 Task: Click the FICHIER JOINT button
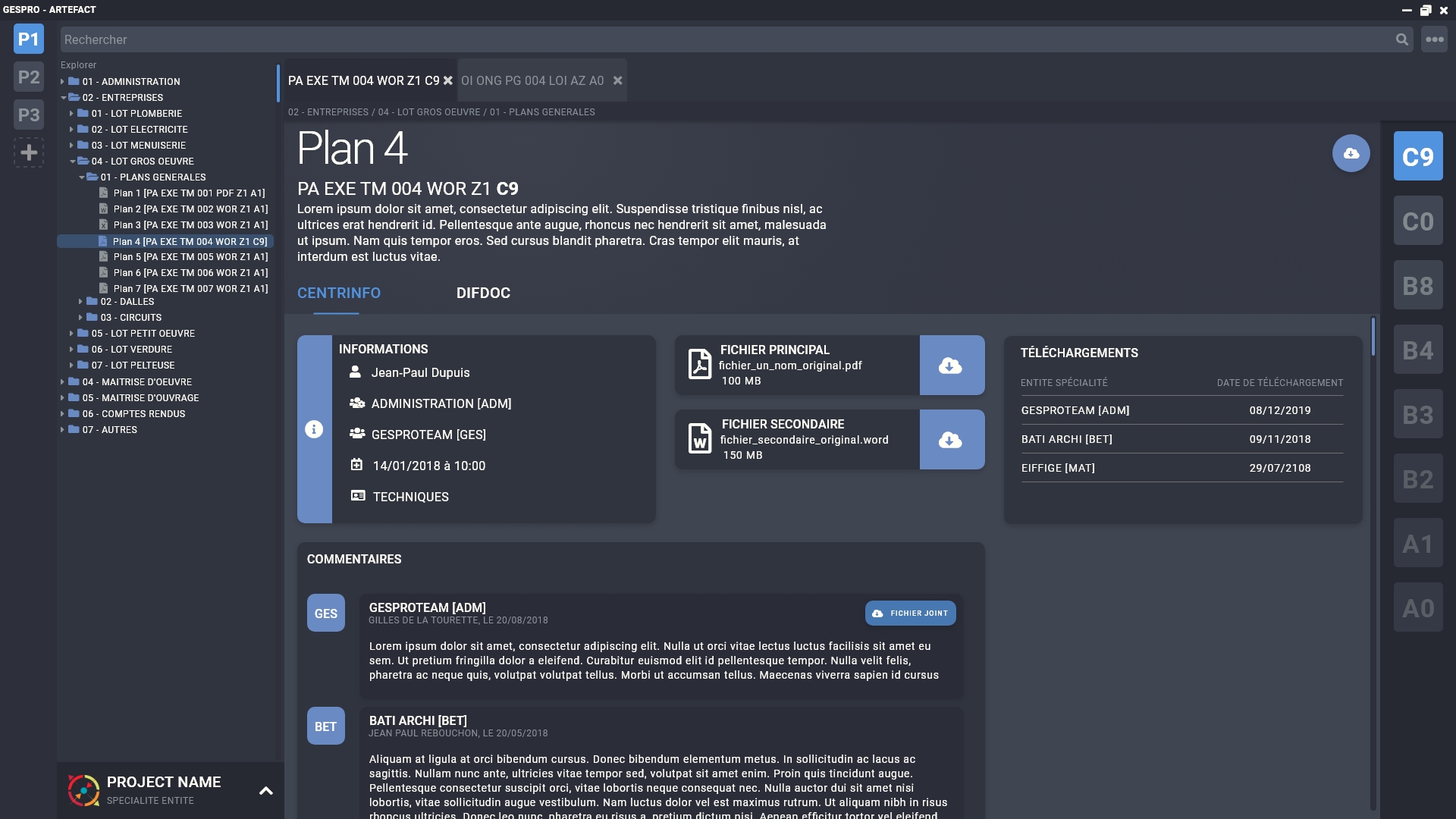tap(910, 613)
